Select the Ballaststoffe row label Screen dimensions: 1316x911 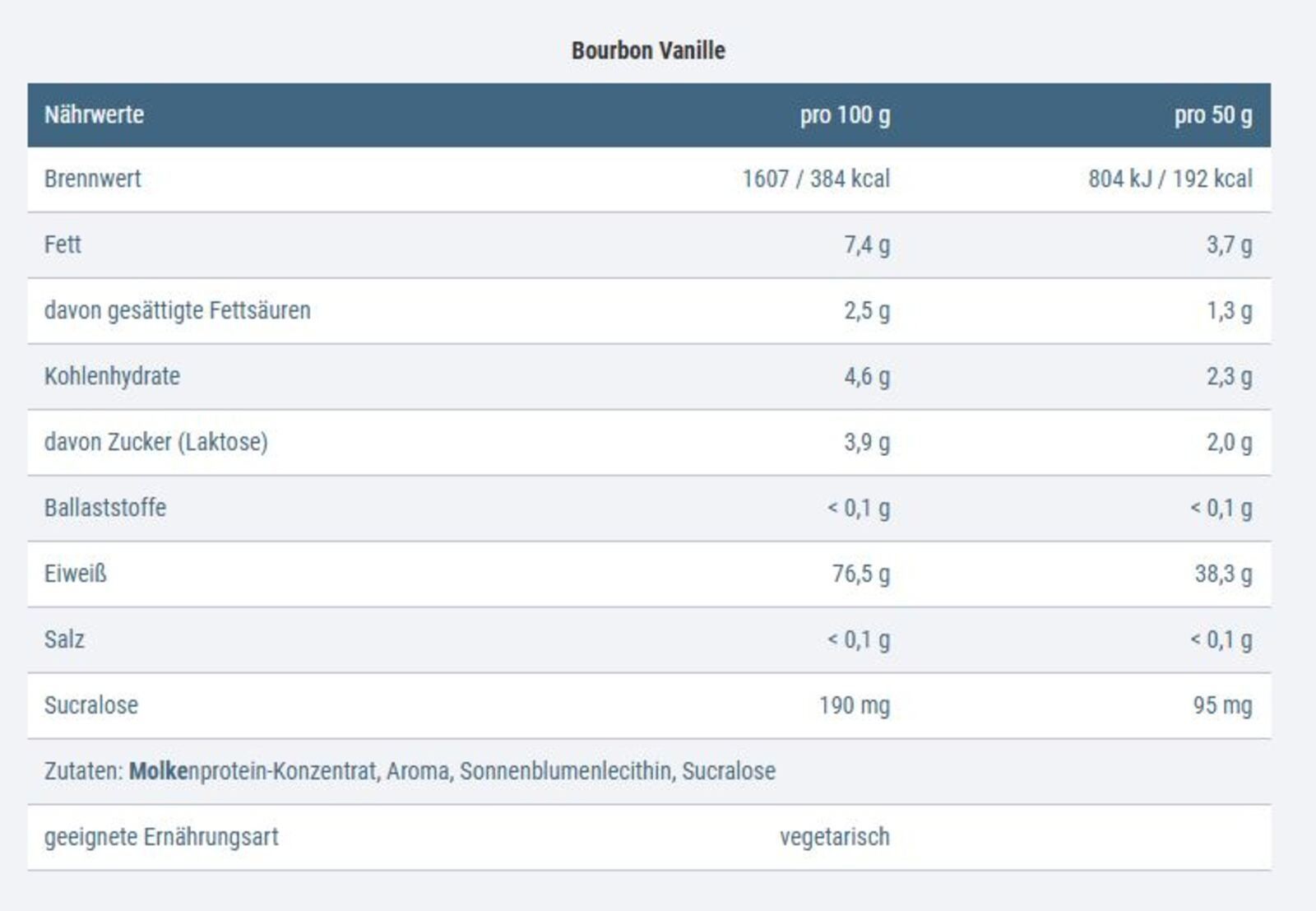[x=104, y=508]
